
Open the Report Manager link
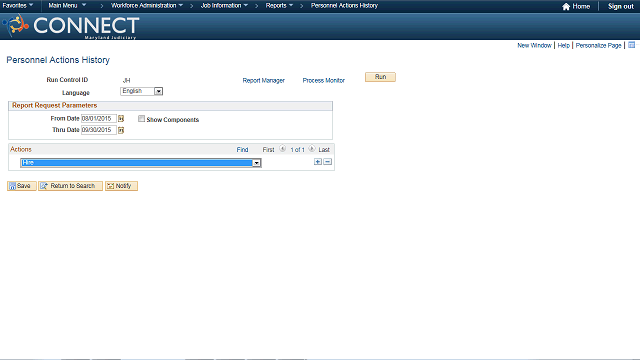264,80
